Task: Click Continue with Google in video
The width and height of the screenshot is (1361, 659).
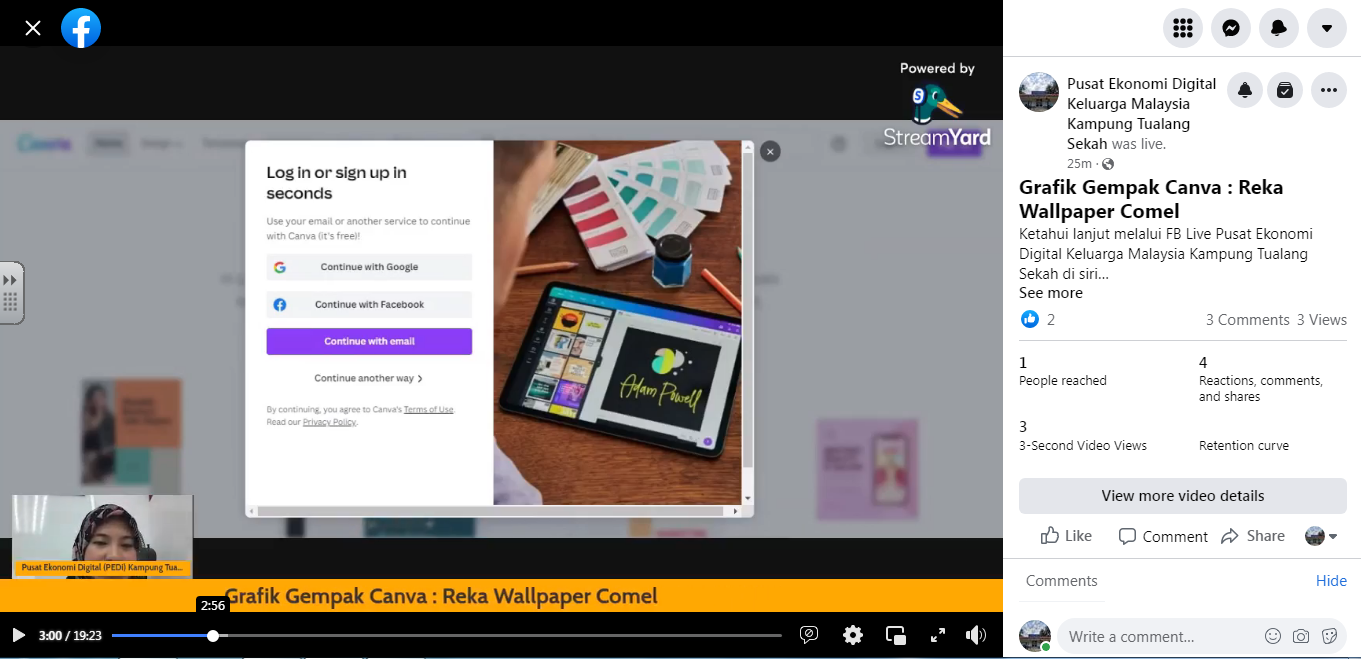Action: (x=369, y=267)
